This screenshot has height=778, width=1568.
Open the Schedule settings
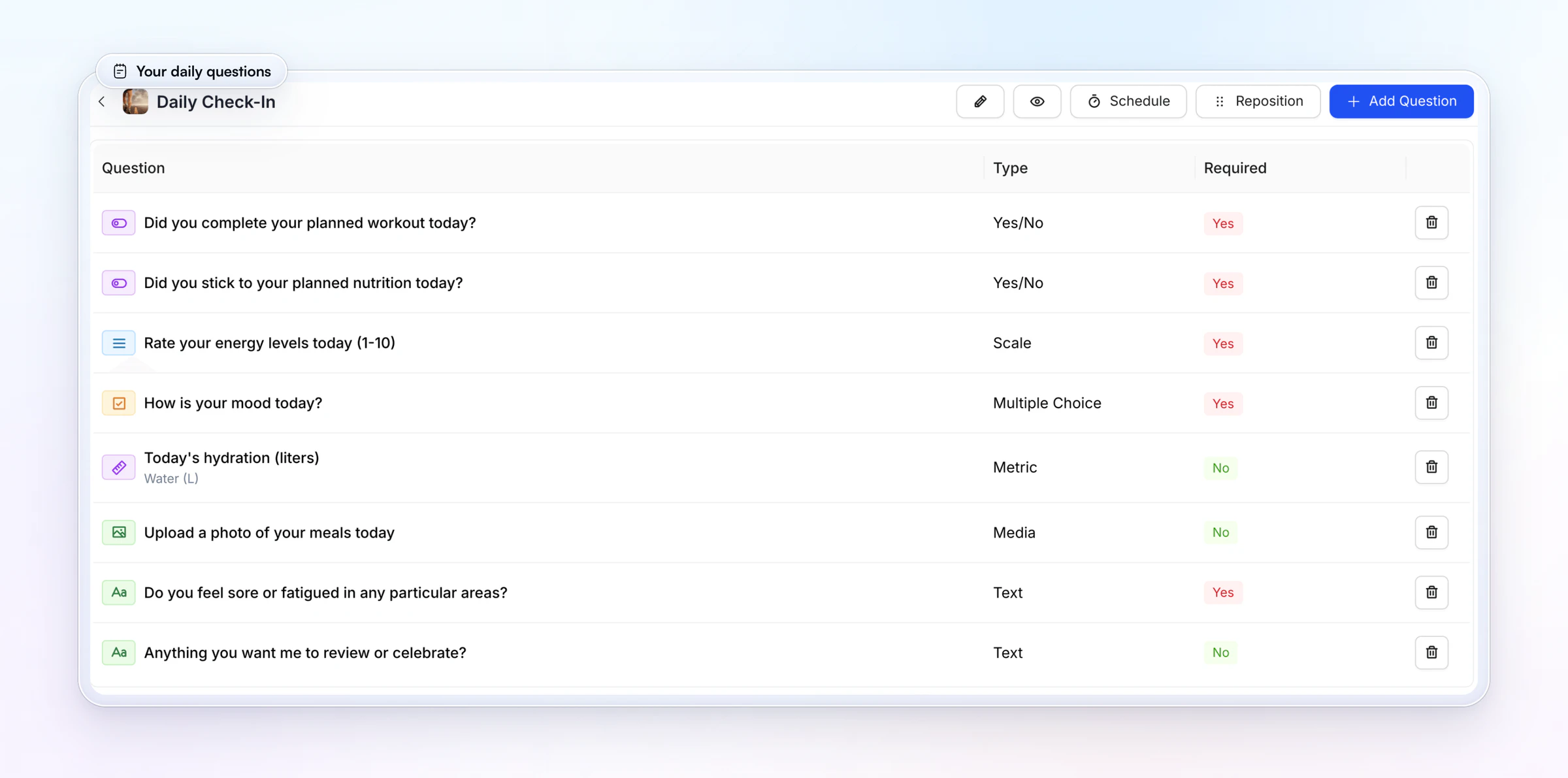(1128, 101)
